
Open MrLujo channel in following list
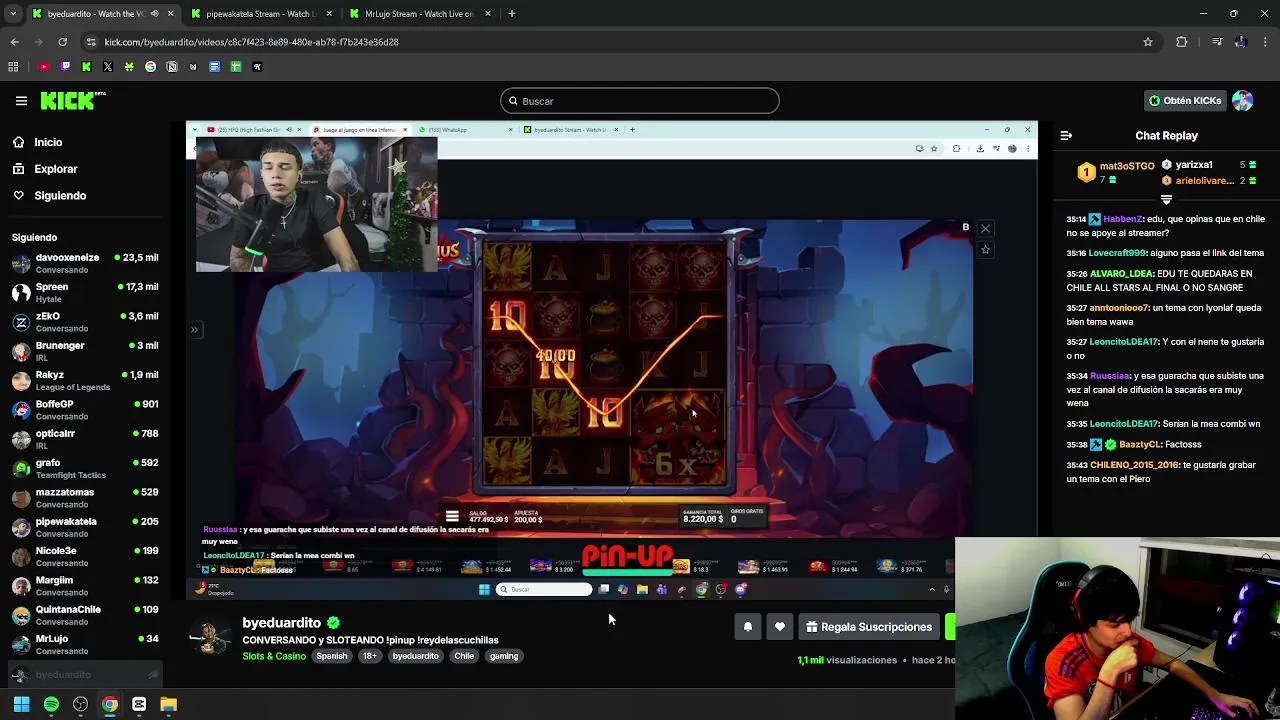click(x=85, y=644)
